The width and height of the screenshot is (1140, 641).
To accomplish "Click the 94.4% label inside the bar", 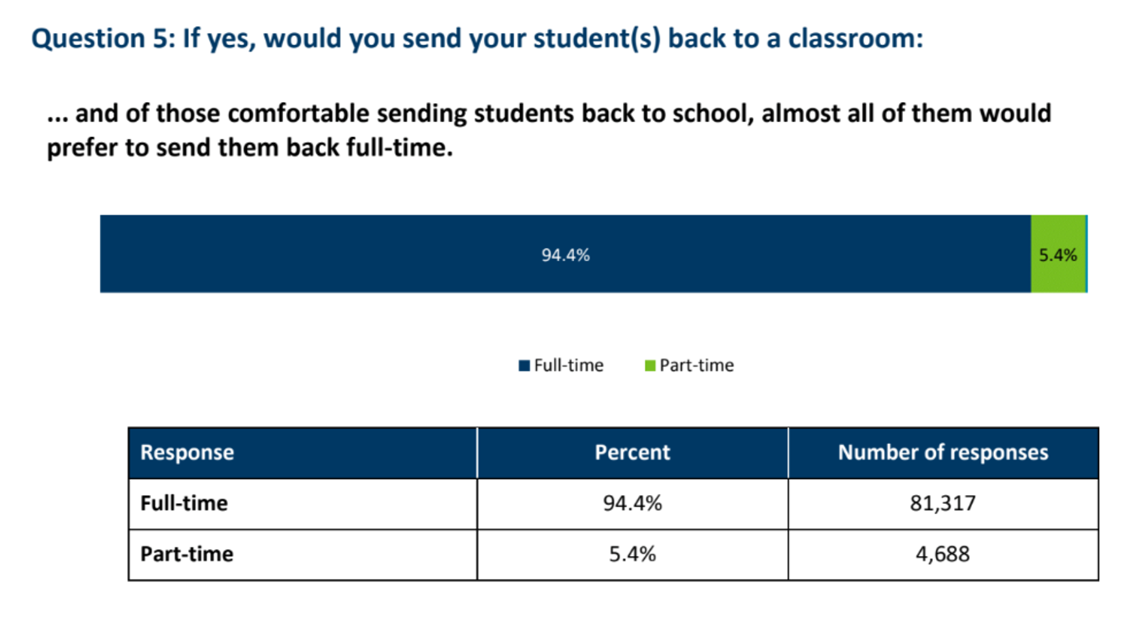I will click(x=566, y=255).
